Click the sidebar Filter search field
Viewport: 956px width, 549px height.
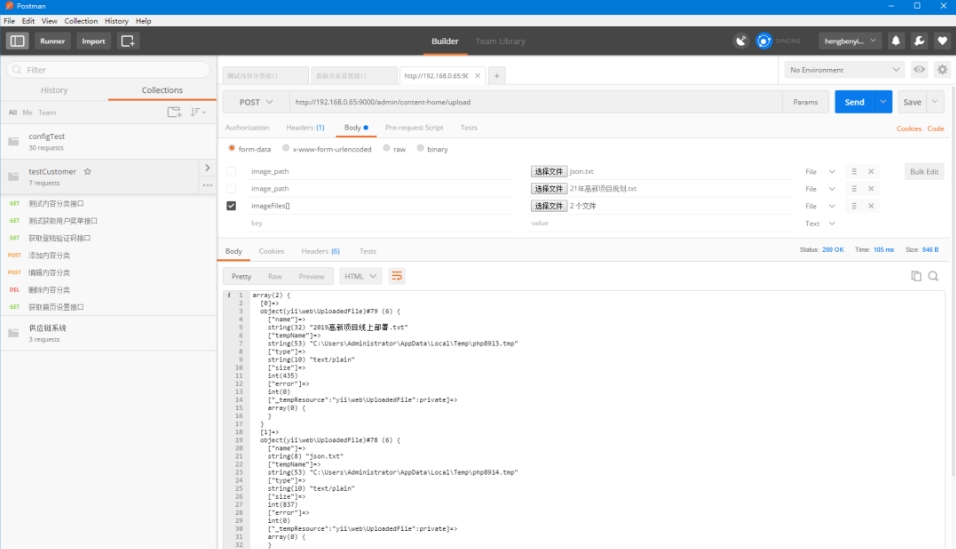tap(109, 70)
